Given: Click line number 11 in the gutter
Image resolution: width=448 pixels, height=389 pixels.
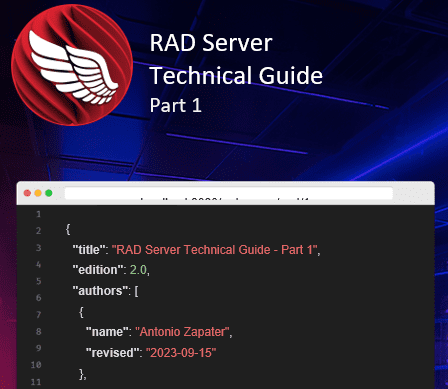Looking at the screenshot, I should tap(36, 382).
